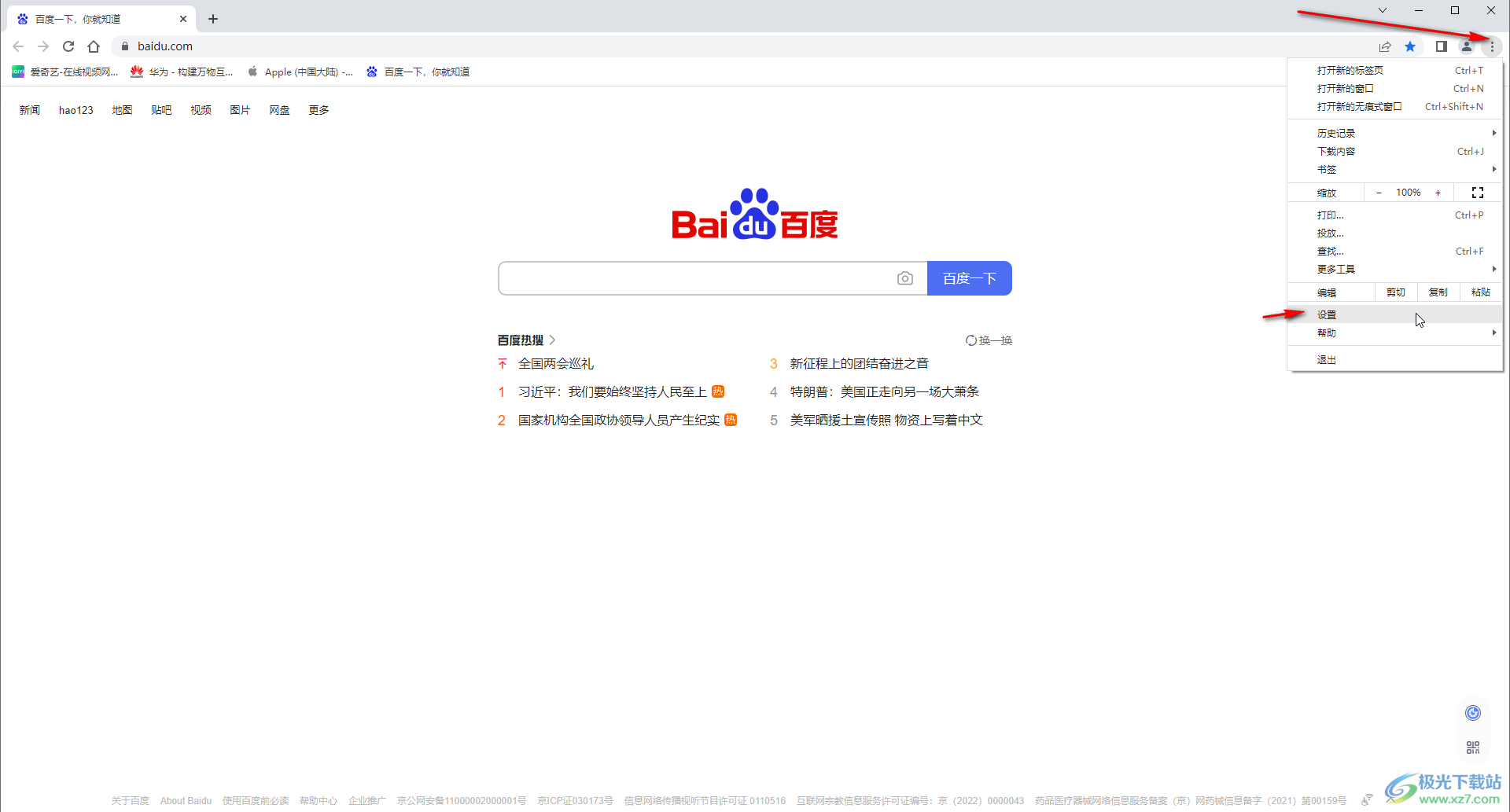Expand 历史记录 submenu
The width and height of the screenshot is (1510, 812).
tap(1395, 134)
